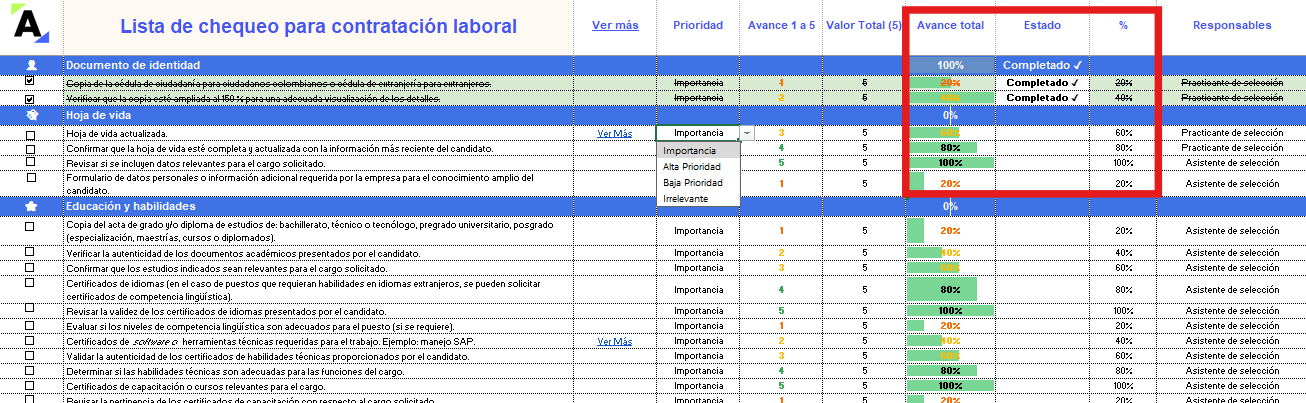1306x403 pixels.
Task: Tick 'Evaluar si los niveles de competencia' checkbox
Action: coord(30,326)
